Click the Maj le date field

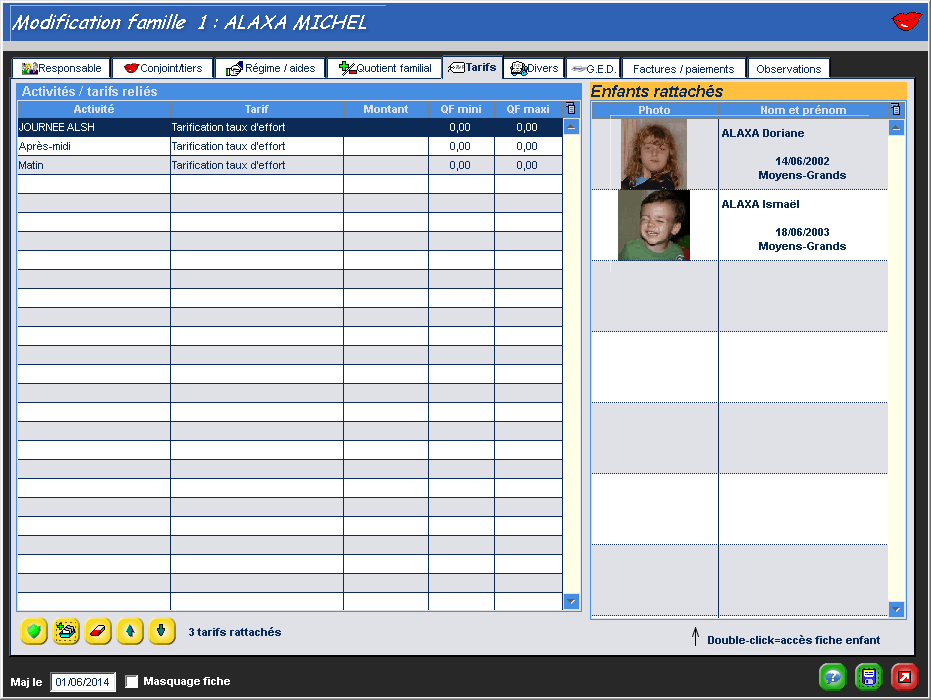(x=84, y=682)
